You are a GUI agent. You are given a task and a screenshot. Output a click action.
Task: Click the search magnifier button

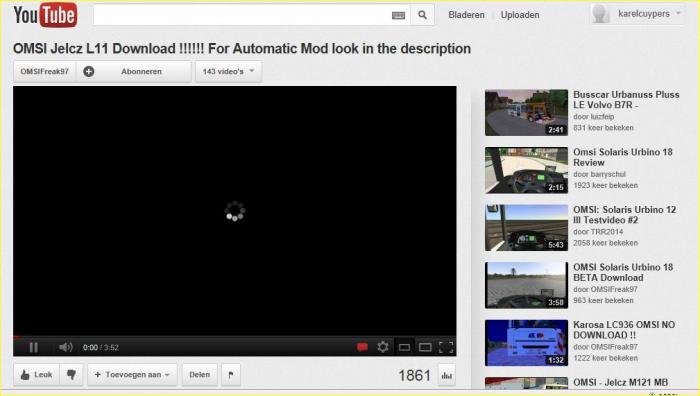click(422, 15)
